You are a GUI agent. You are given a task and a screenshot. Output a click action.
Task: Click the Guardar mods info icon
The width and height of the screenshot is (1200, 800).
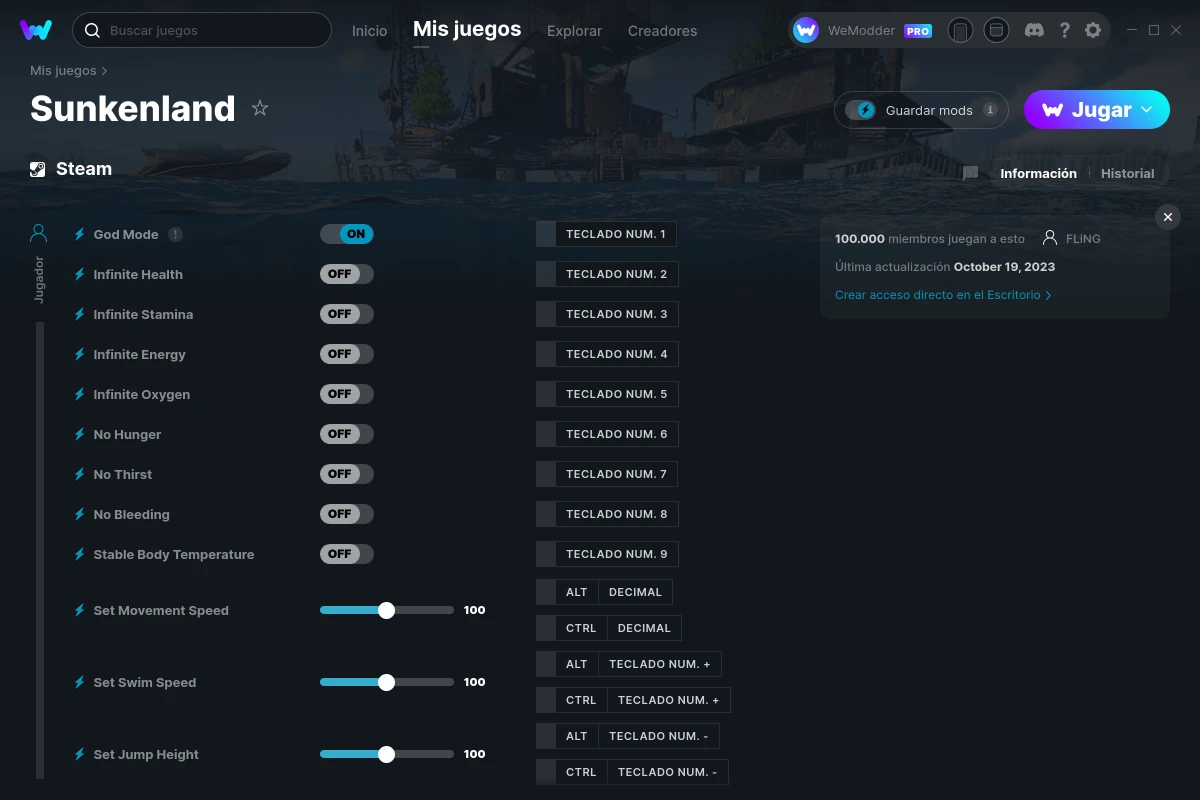990,110
